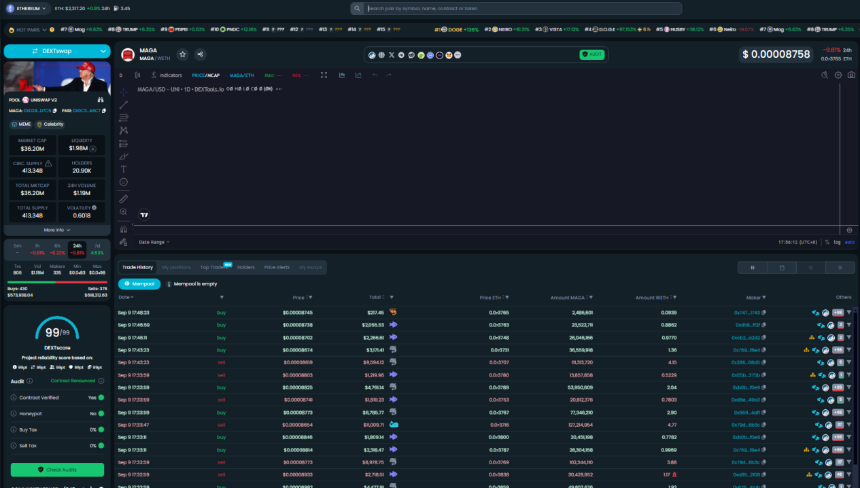Select the chart zoom-in tool
Viewport: 860px width, 488px height.
tap(123, 212)
